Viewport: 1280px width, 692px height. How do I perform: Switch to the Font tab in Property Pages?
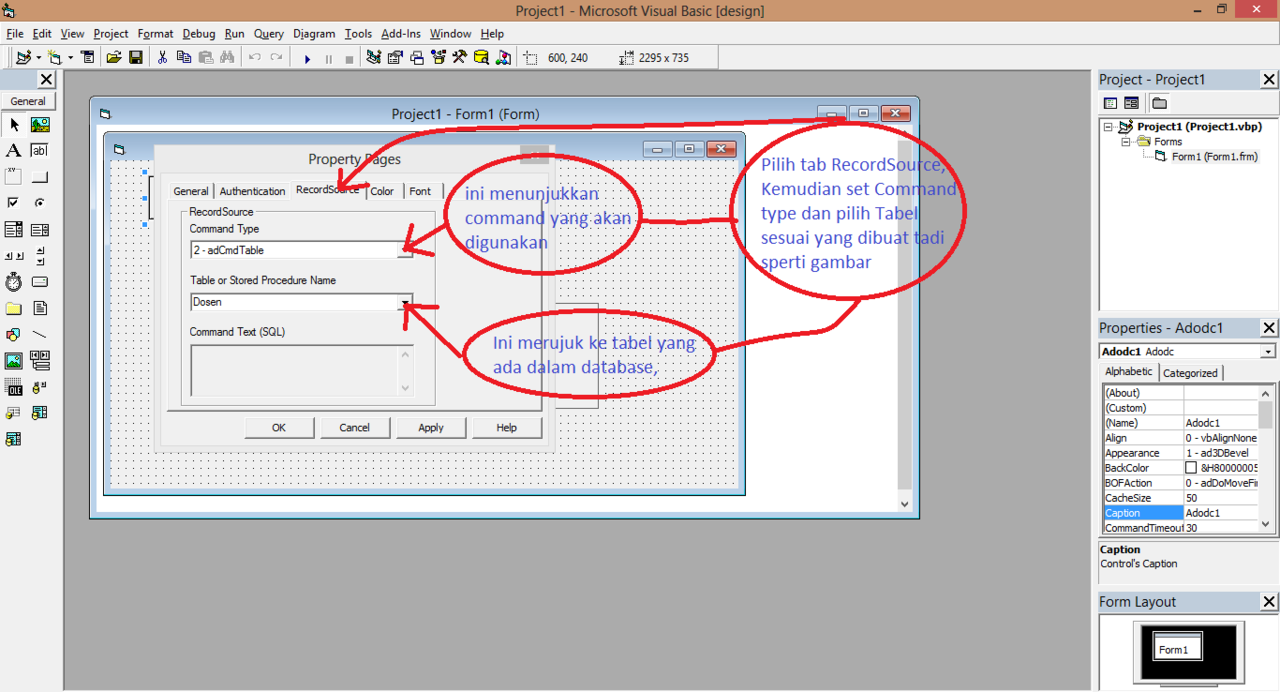pos(420,191)
